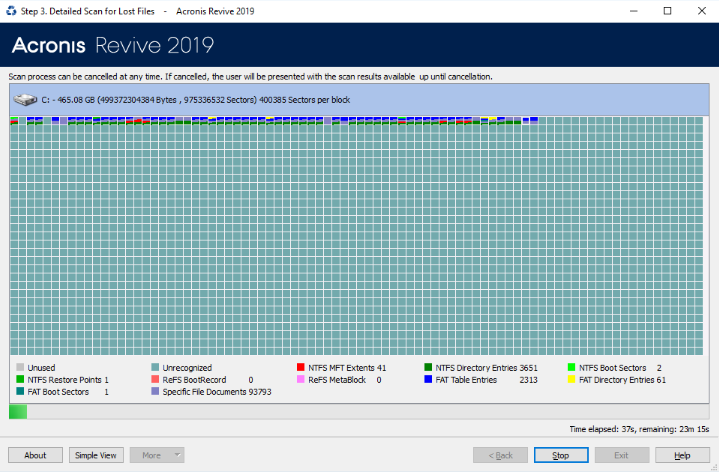The height and width of the screenshot is (472, 719).
Task: Click the greyed-out Back button
Action: 500,455
